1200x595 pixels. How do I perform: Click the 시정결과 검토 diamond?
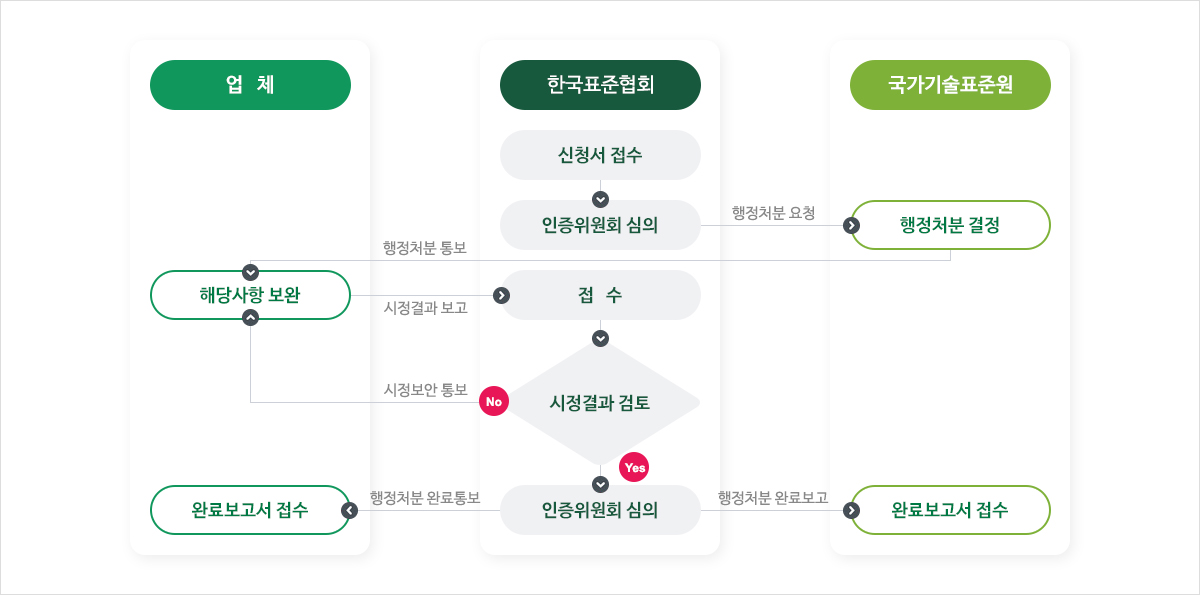pos(600,402)
